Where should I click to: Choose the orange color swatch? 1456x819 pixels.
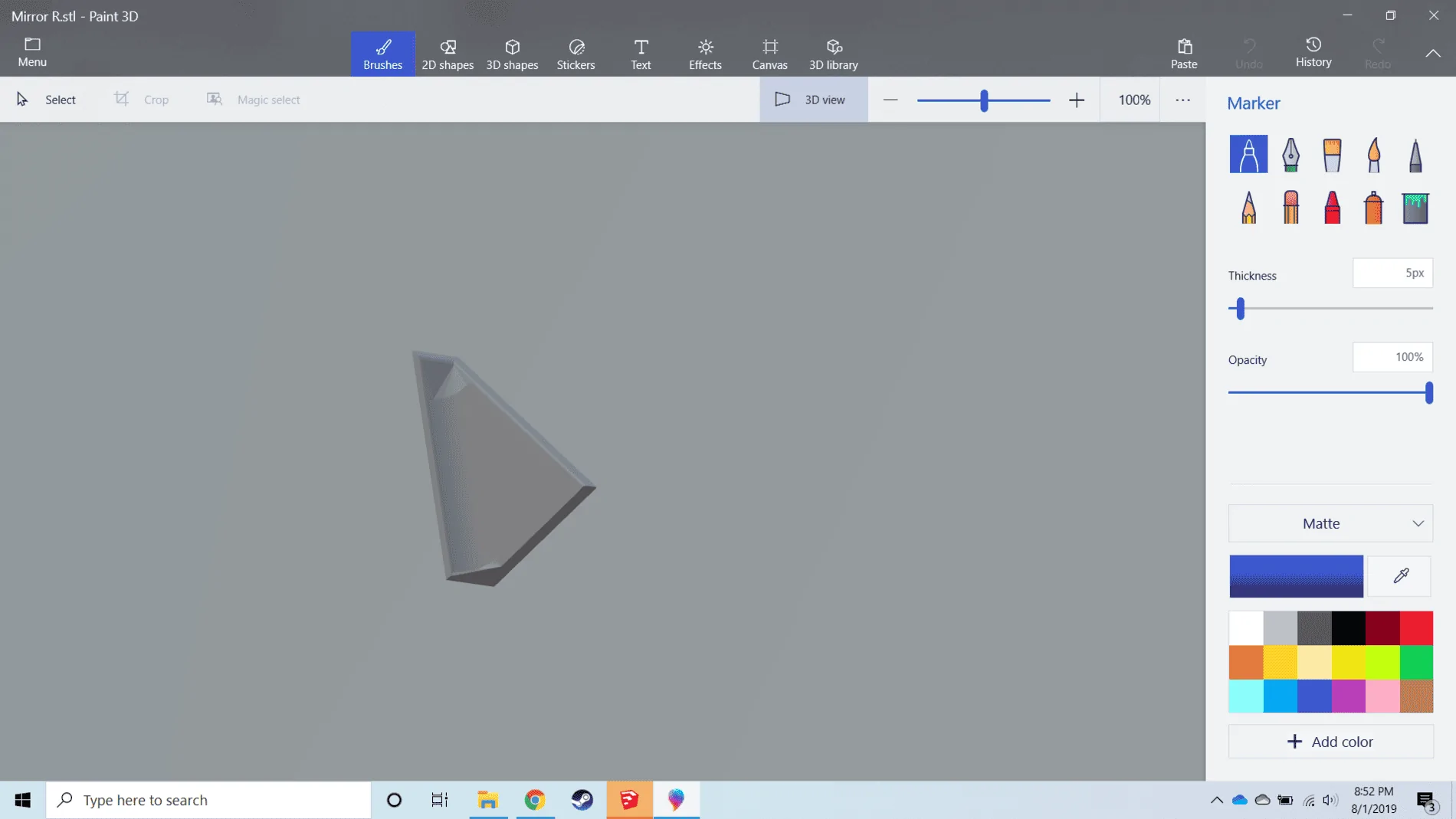tap(1246, 662)
